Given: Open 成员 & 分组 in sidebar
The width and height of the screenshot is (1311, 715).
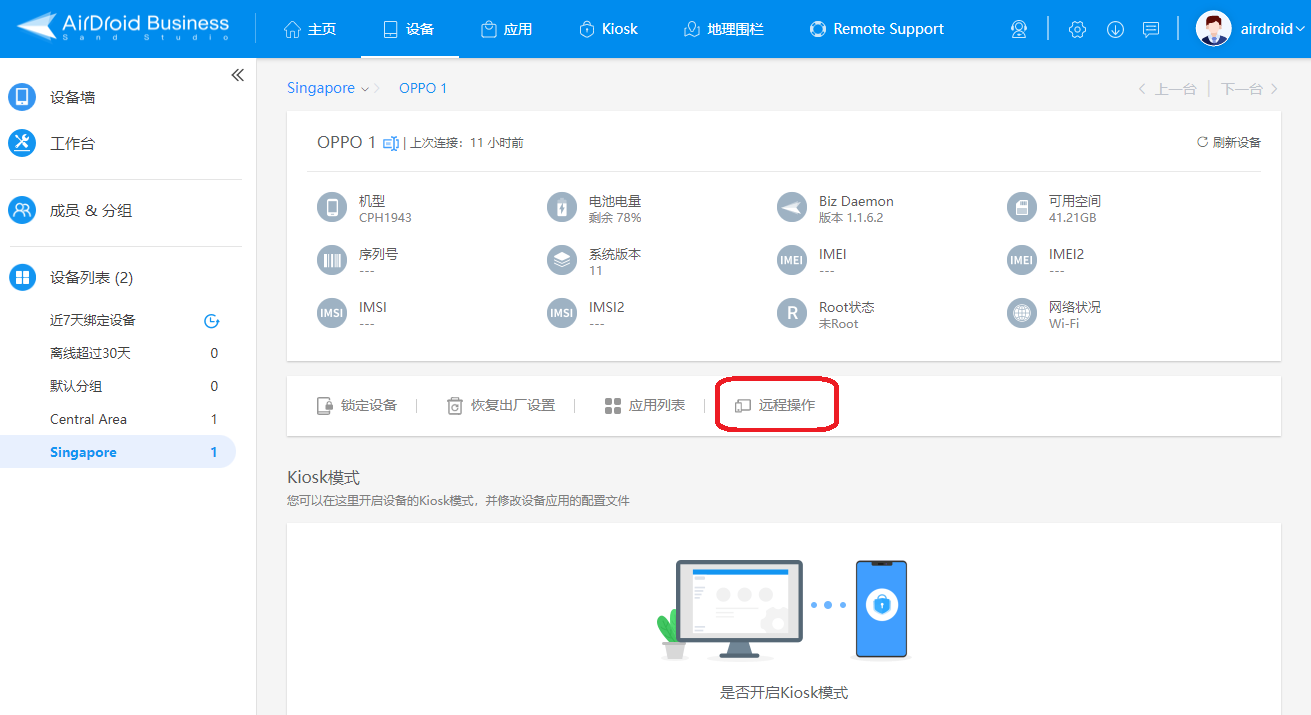Looking at the screenshot, I should coord(90,210).
